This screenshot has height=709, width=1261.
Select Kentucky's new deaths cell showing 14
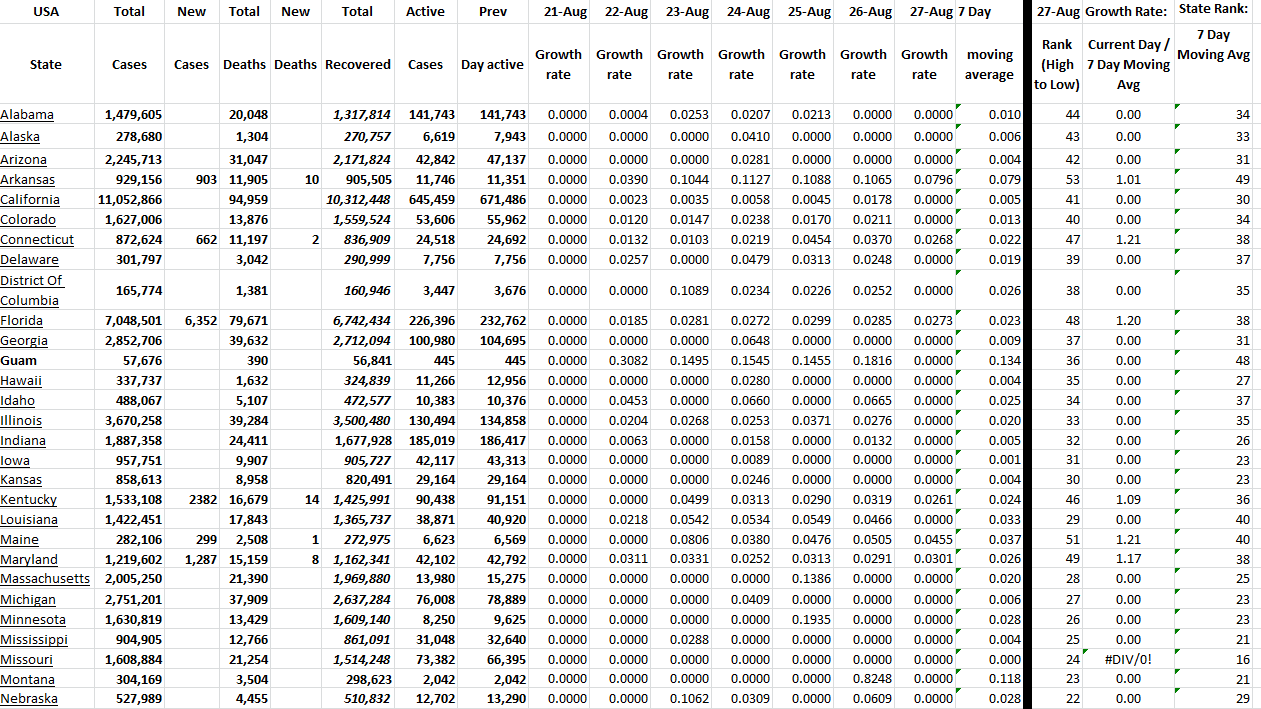(x=311, y=500)
